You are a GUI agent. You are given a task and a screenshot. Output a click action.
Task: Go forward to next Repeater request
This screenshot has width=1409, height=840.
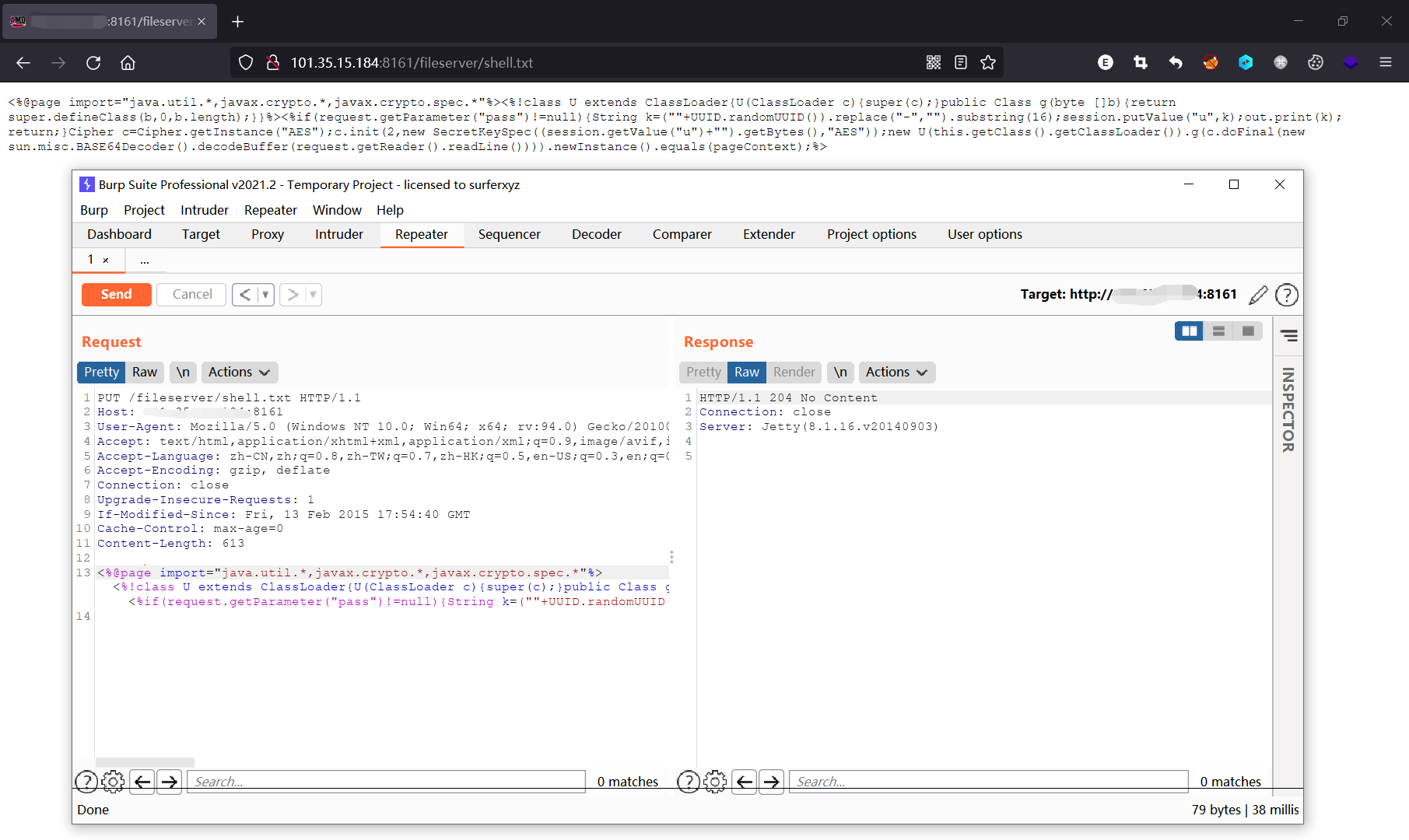[x=293, y=295]
